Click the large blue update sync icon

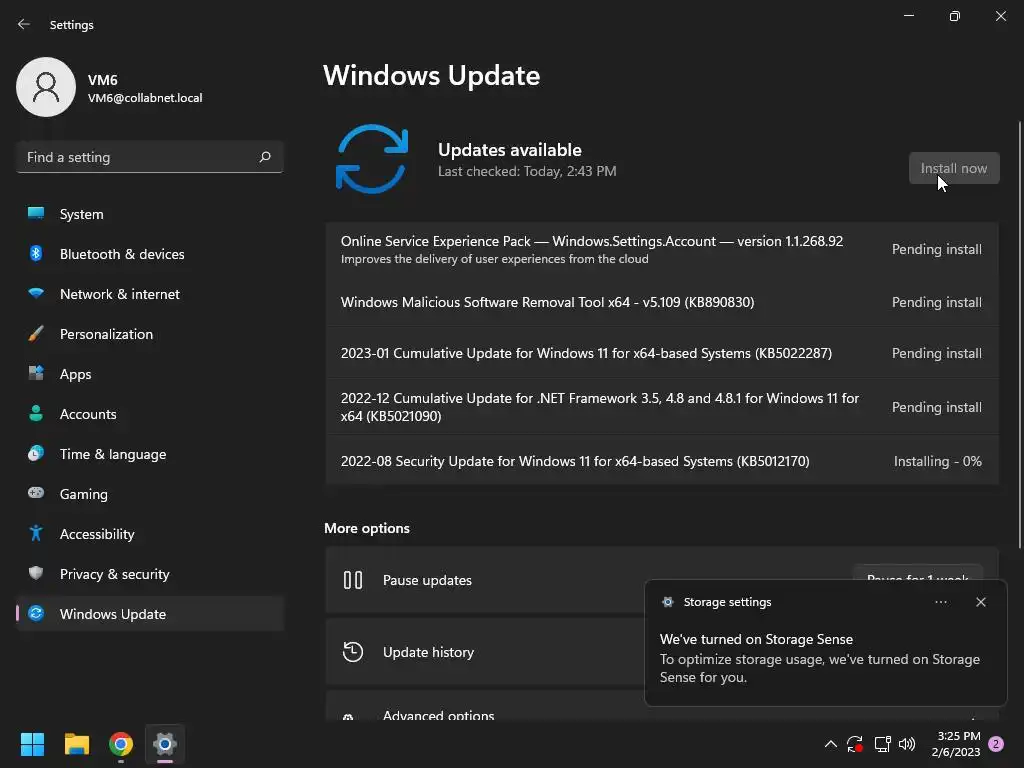tap(372, 159)
